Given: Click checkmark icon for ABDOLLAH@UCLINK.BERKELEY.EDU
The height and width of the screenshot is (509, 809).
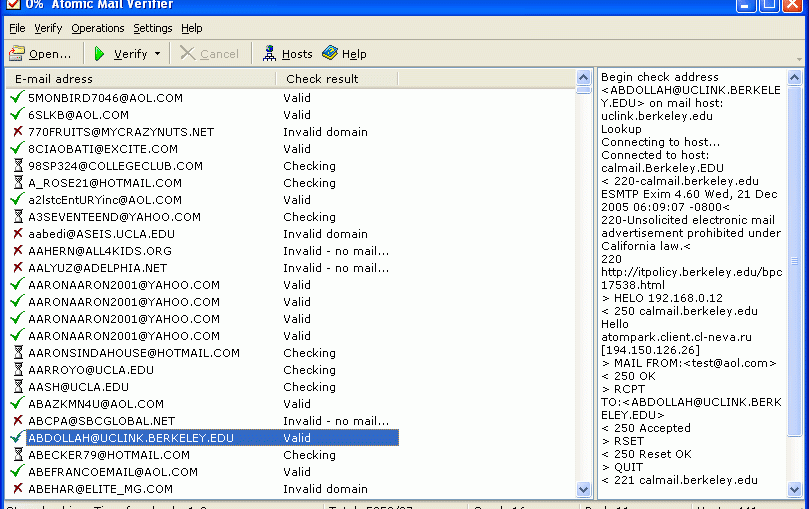Looking at the screenshot, I should (17, 437).
